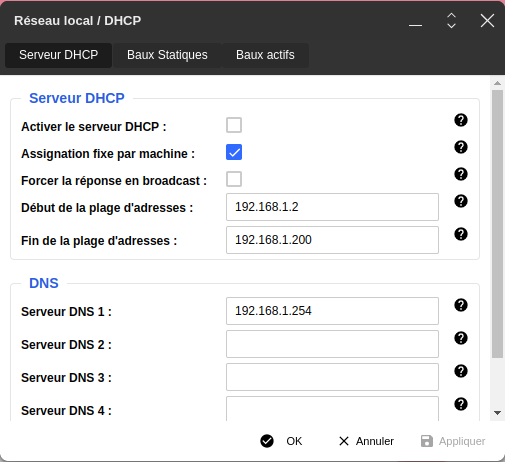Click help icon beside Serveur DNS 3
Screen dimensions: 505x462
point(461,371)
